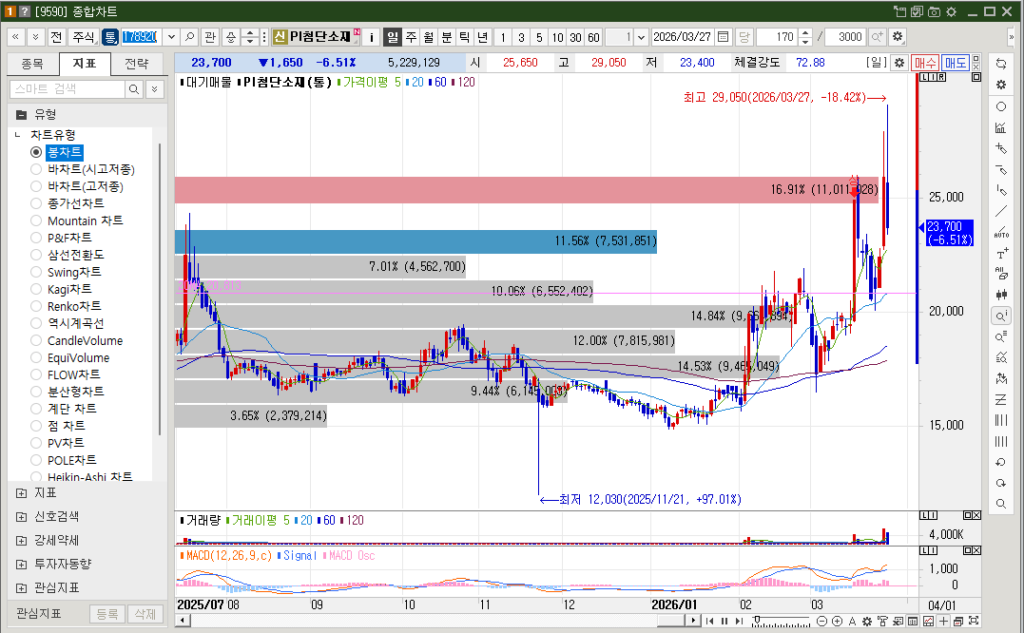
Task: Switch to the 전략 tab
Action: coord(136,63)
